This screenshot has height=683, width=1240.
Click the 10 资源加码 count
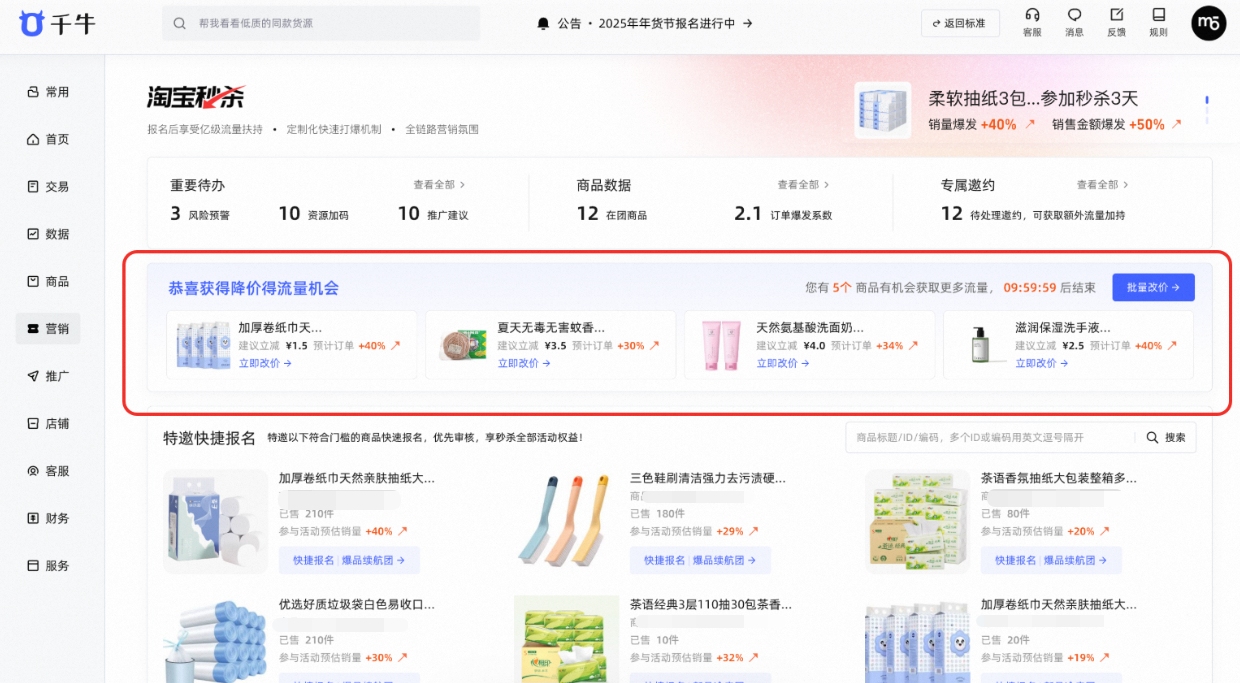[313, 213]
